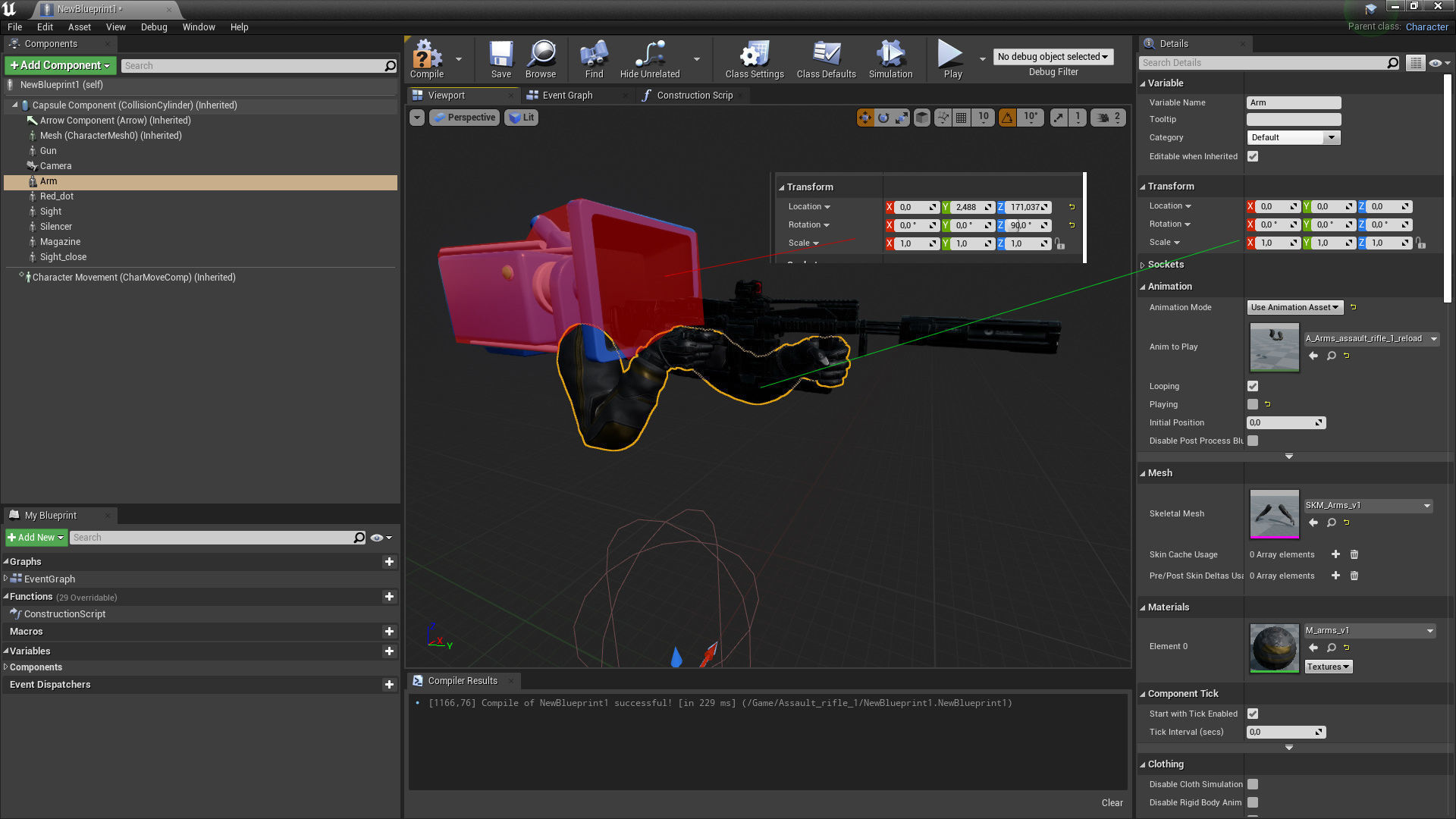
Task: Disable the Looping checkbox
Action: [x=1253, y=386]
